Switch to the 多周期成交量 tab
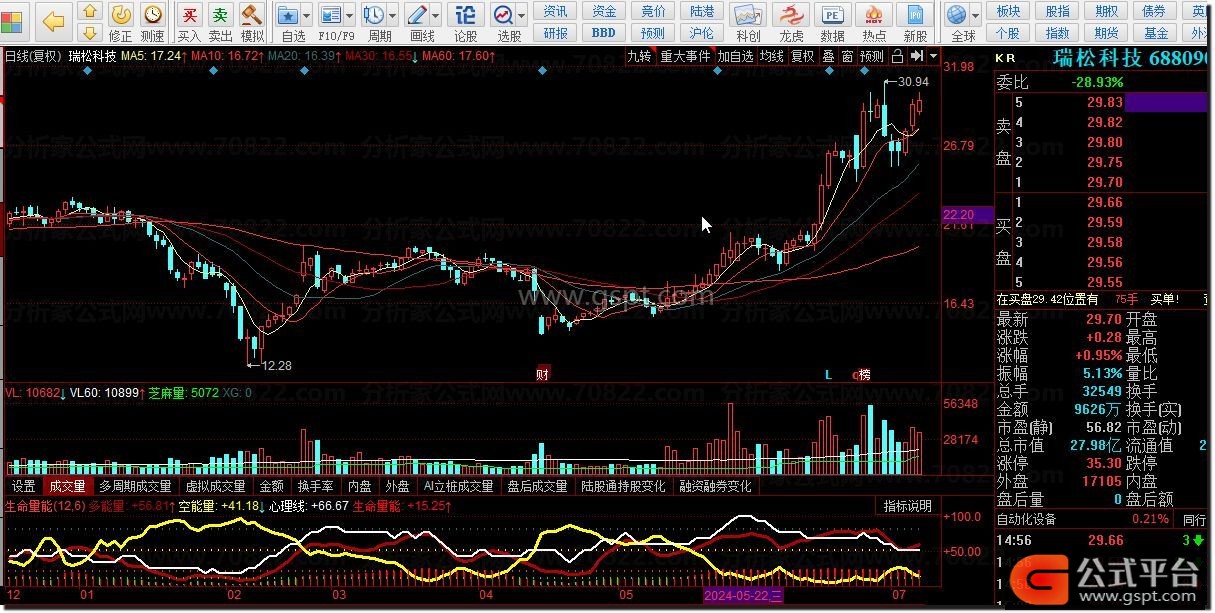Screen dimensions: 1215x613 pyautogui.click(x=135, y=486)
